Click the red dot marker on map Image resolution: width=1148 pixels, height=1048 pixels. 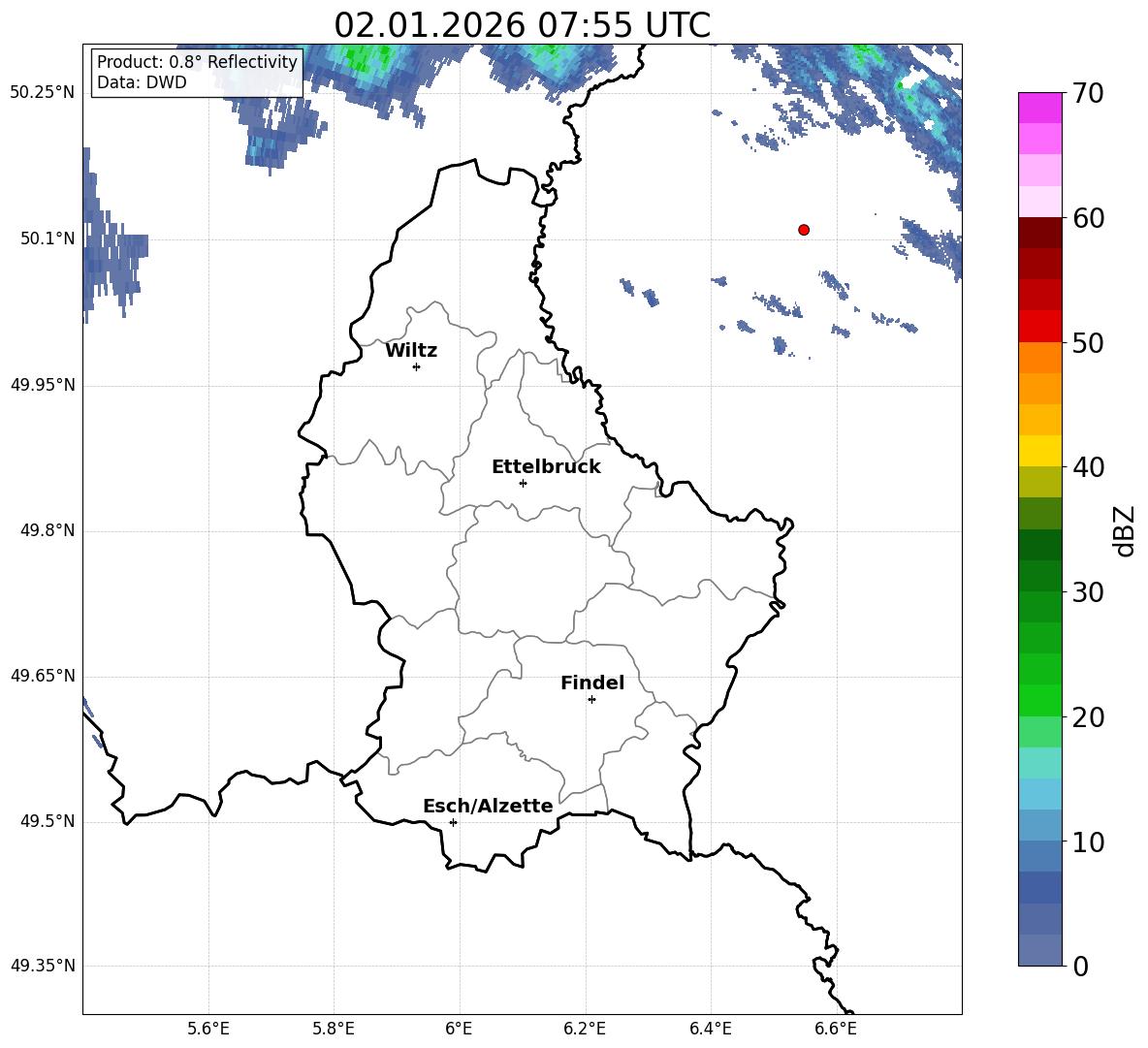coord(804,230)
